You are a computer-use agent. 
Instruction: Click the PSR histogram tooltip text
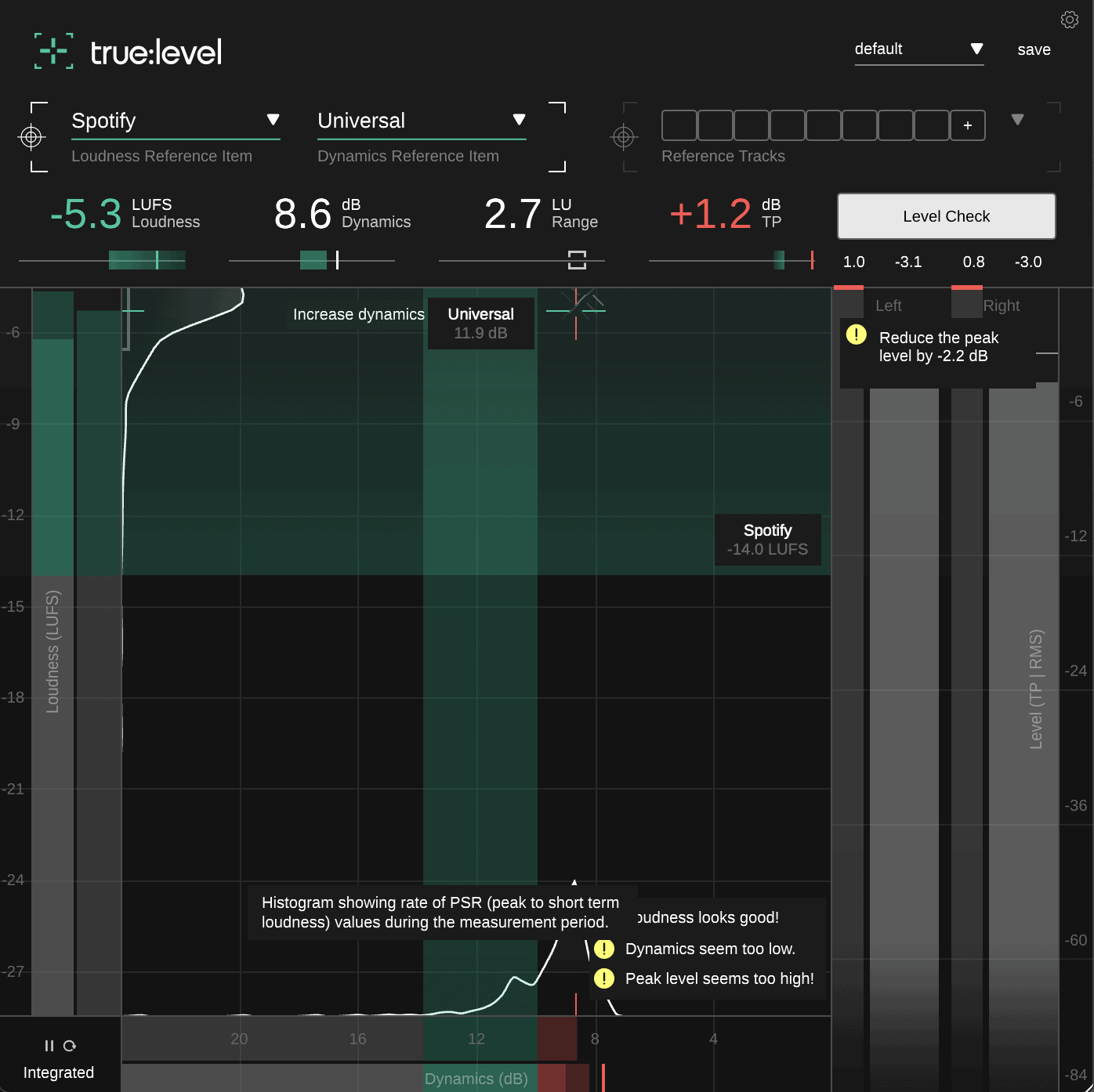click(440, 913)
